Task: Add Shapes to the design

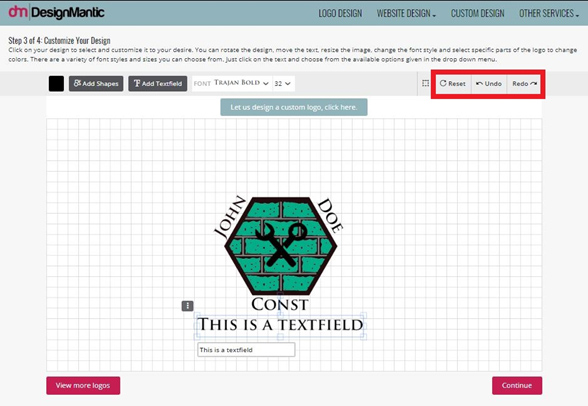Action: (96, 84)
